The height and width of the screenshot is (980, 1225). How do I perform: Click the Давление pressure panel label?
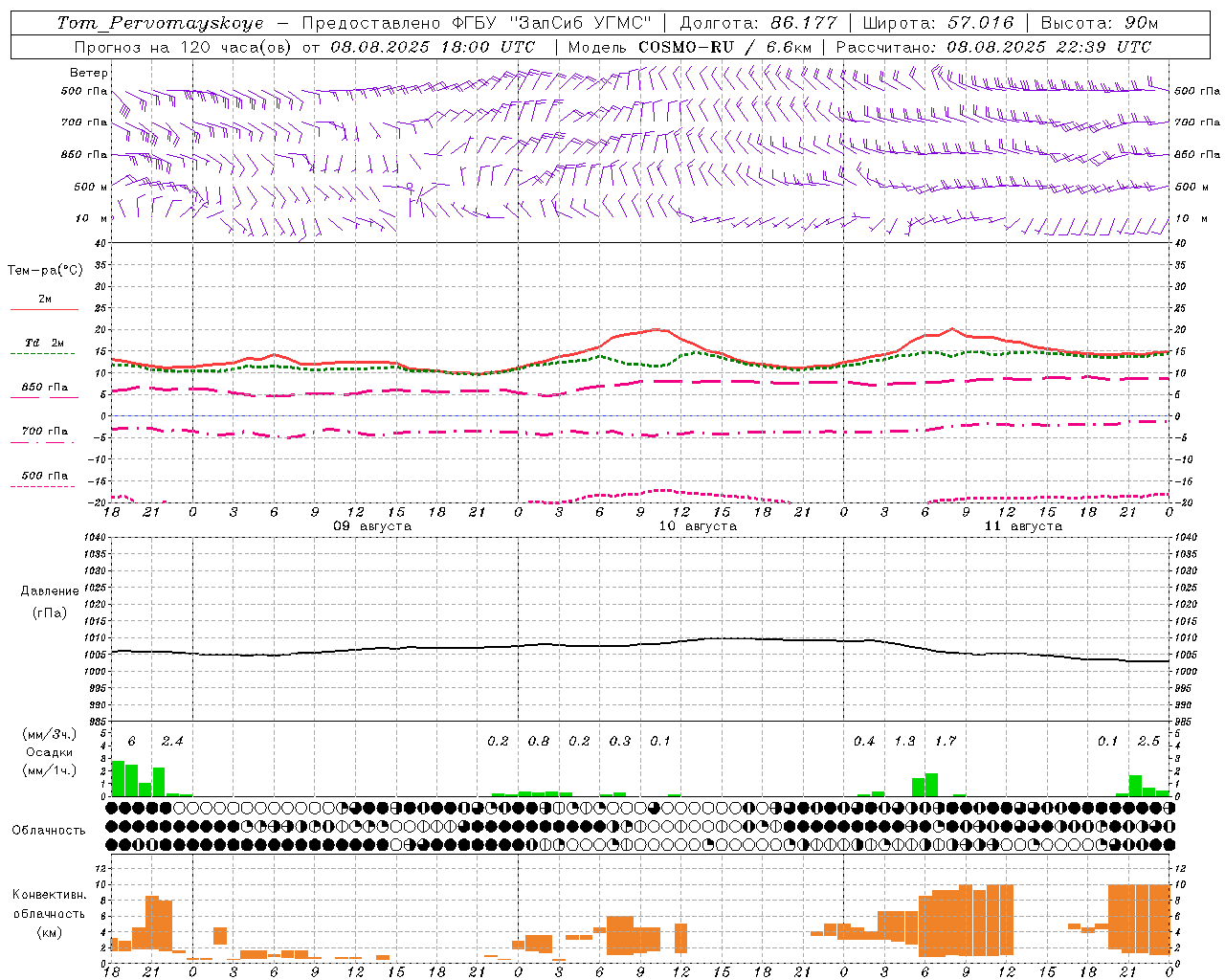tap(50, 591)
